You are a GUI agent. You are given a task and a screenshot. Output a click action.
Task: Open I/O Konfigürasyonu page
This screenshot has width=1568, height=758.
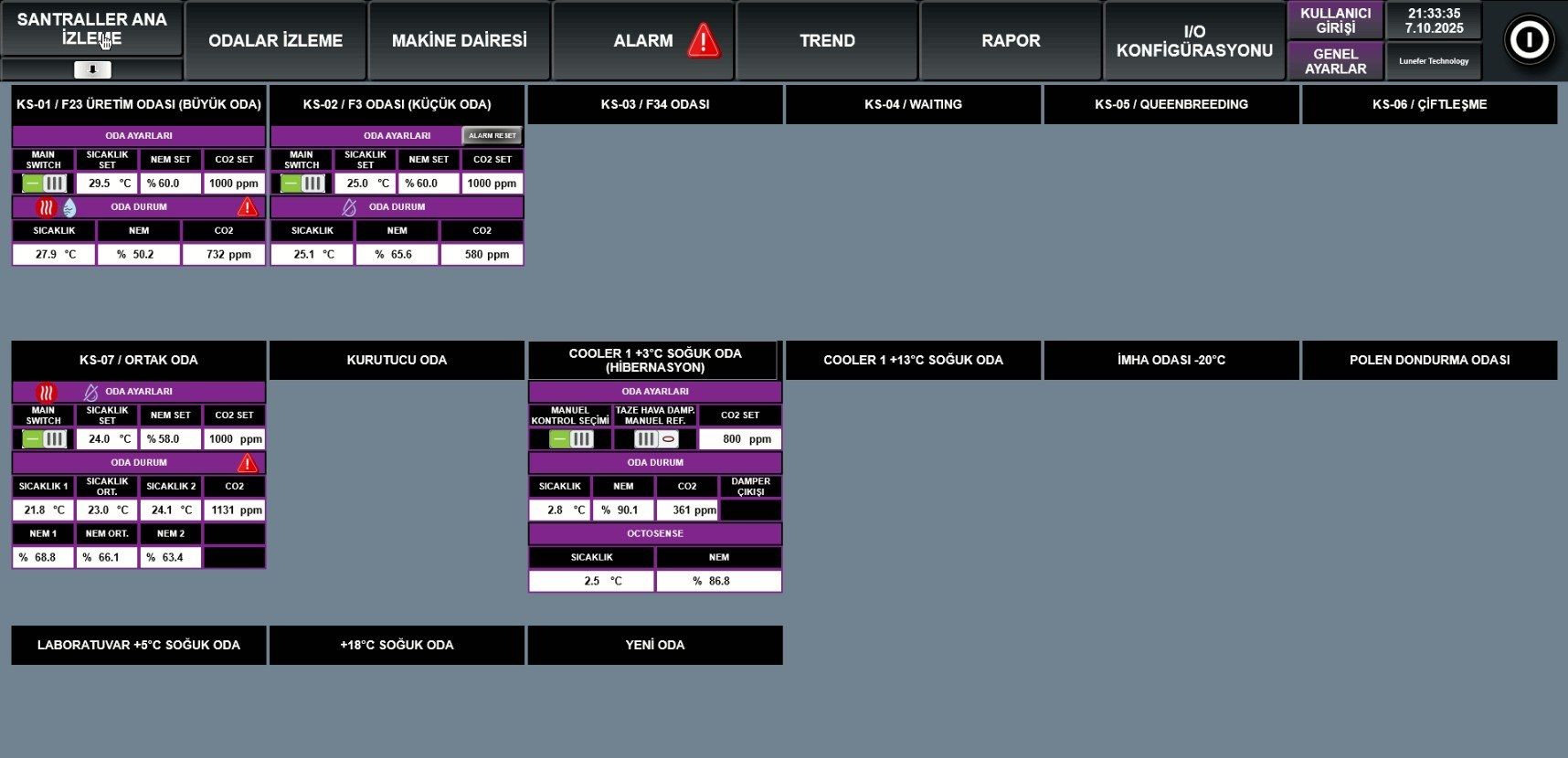1195,40
